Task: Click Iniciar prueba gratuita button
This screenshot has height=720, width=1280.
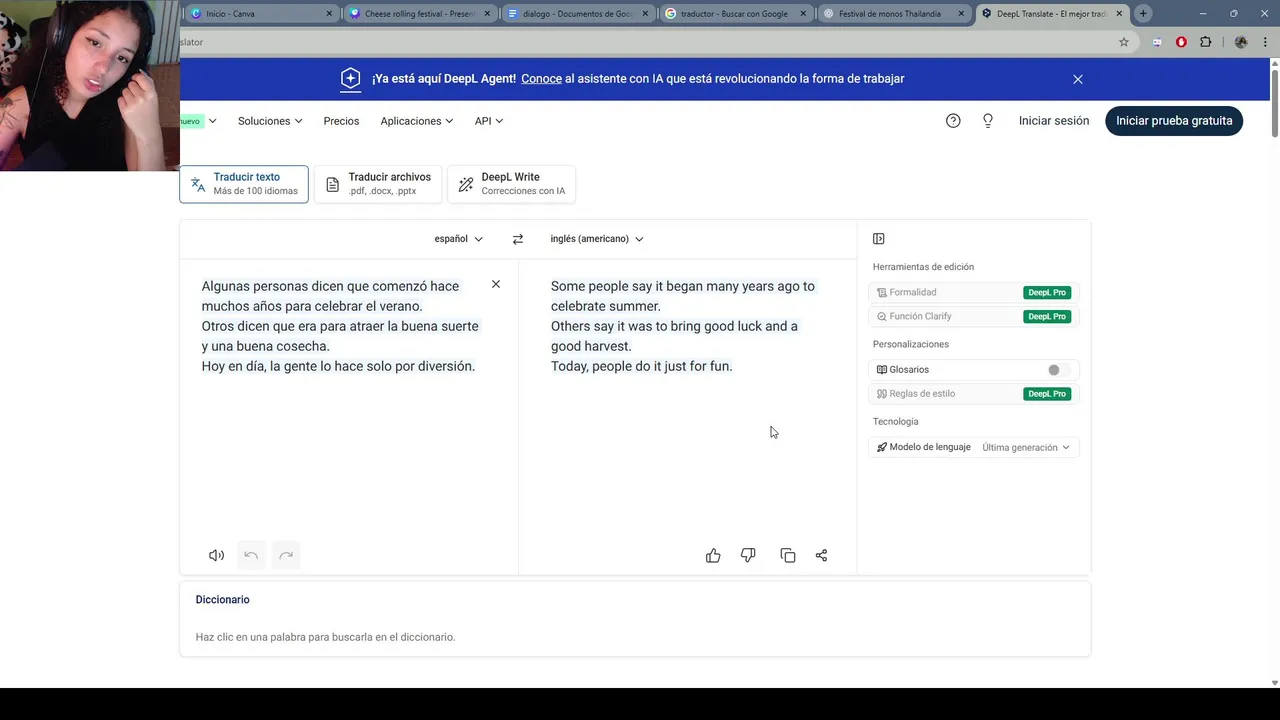Action: (1174, 121)
